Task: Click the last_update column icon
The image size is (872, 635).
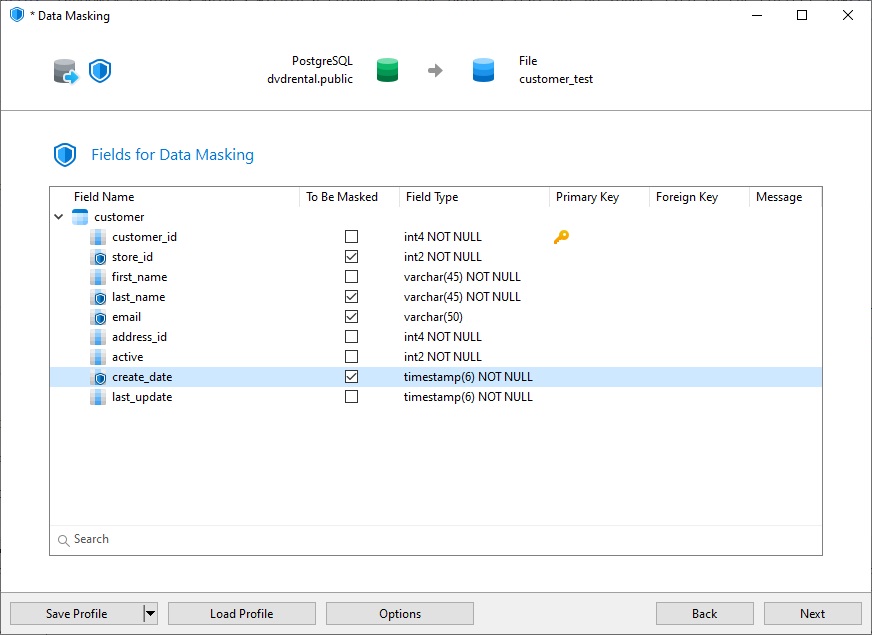Action: (x=98, y=397)
